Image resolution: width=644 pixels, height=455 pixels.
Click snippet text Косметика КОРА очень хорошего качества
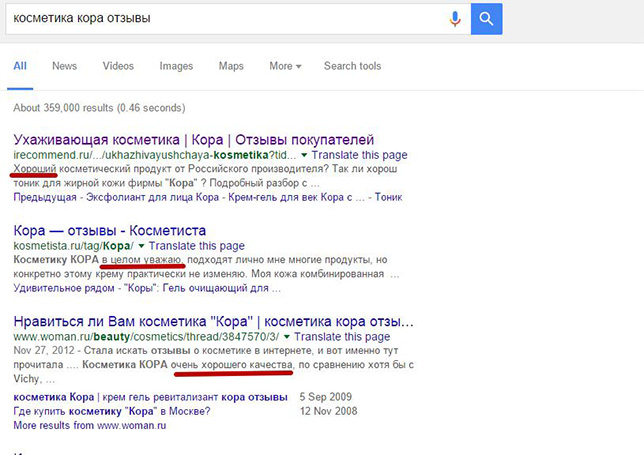[x=188, y=365]
